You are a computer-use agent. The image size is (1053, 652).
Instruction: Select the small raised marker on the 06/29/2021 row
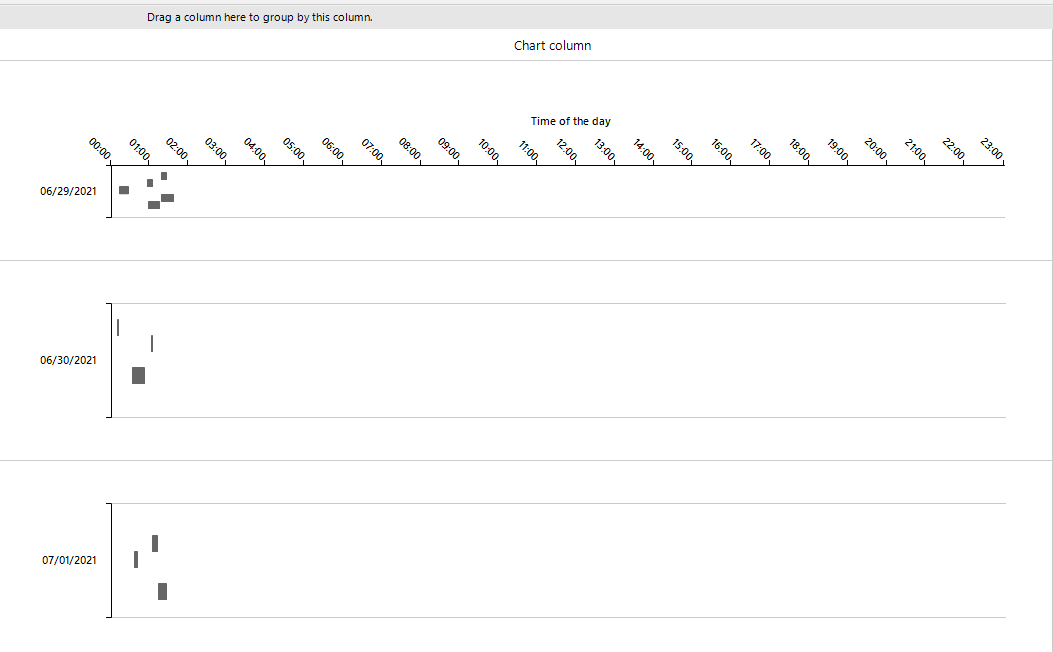[x=163, y=174]
